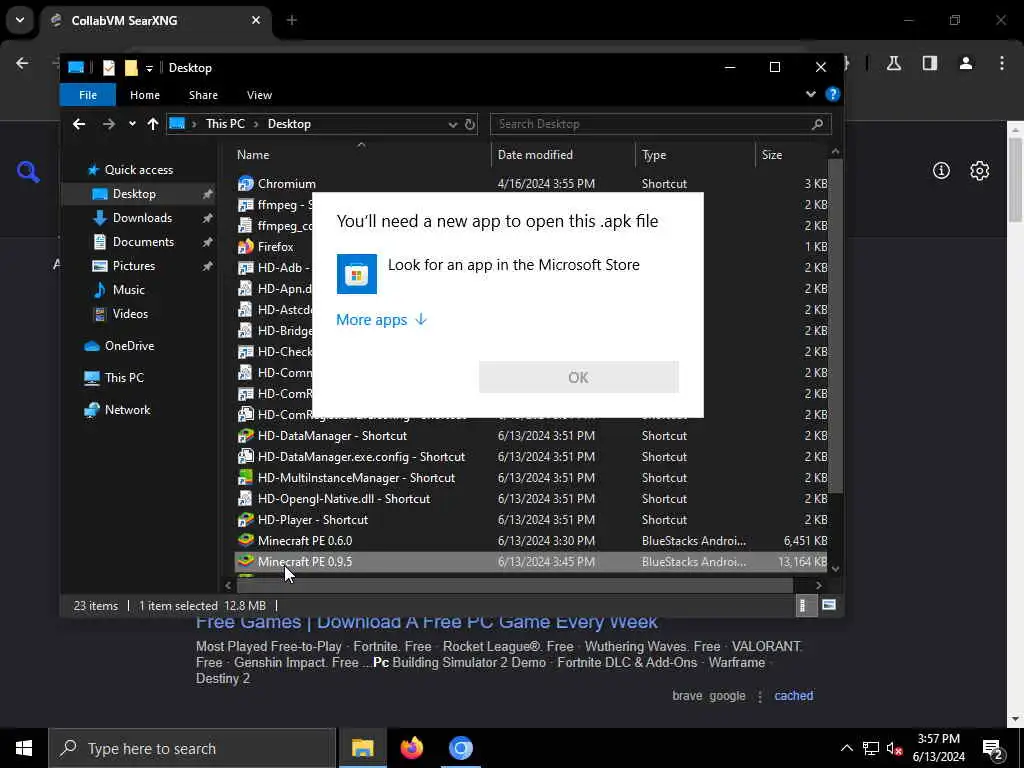Click the Search Desktop input field
1024x768 pixels.
661,124
